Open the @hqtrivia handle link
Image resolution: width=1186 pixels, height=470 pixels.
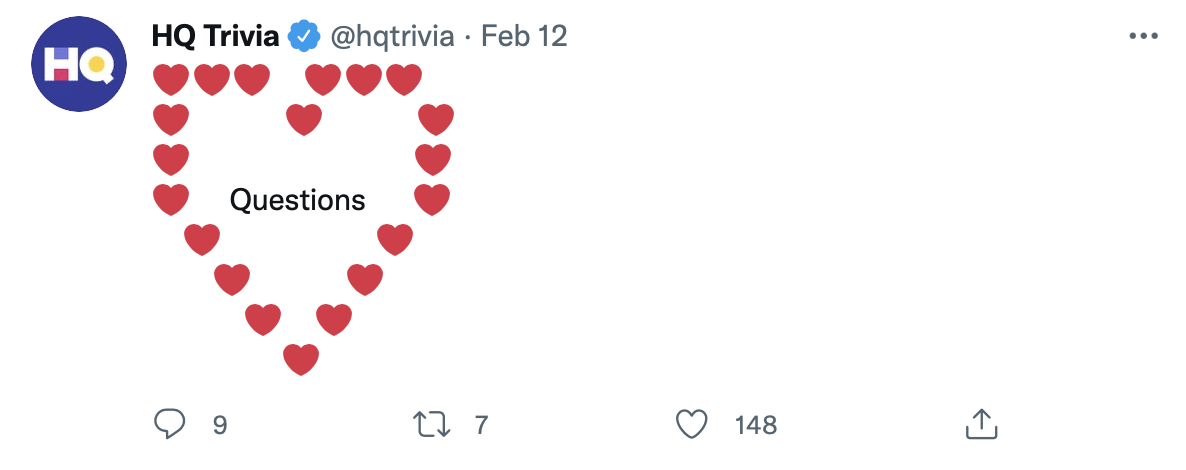392,37
